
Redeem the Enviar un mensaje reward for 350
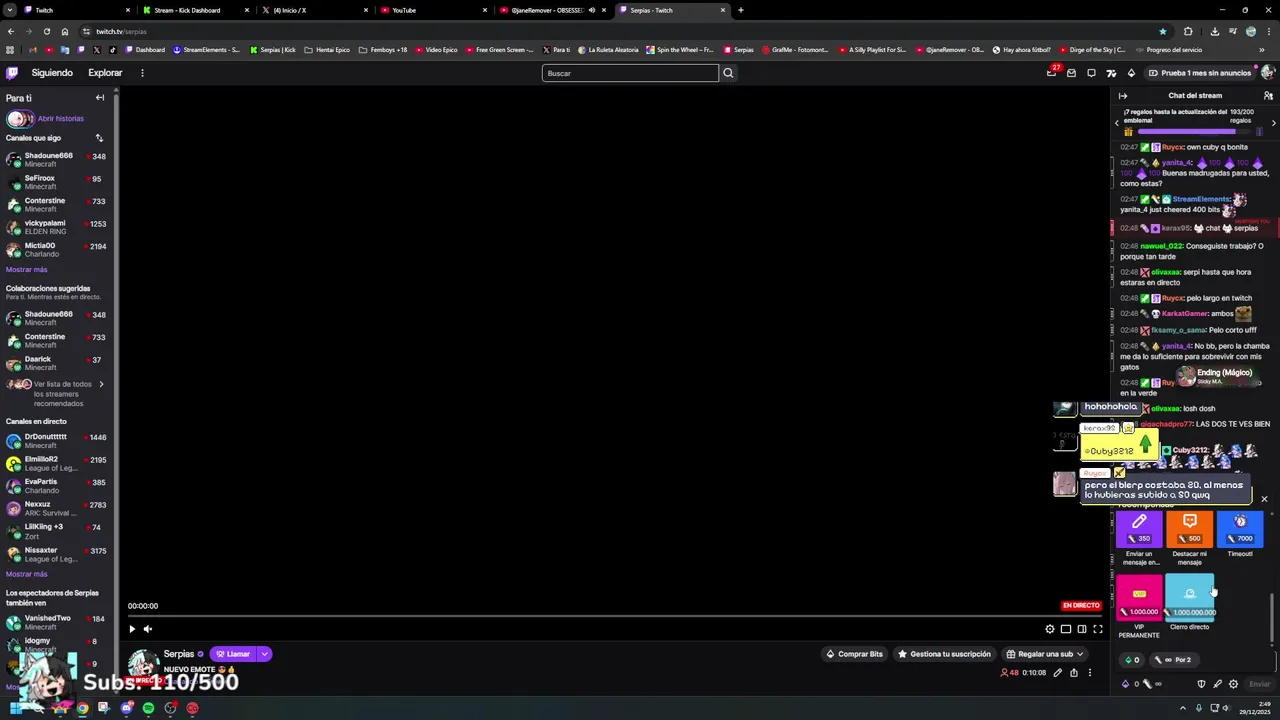click(x=1139, y=530)
